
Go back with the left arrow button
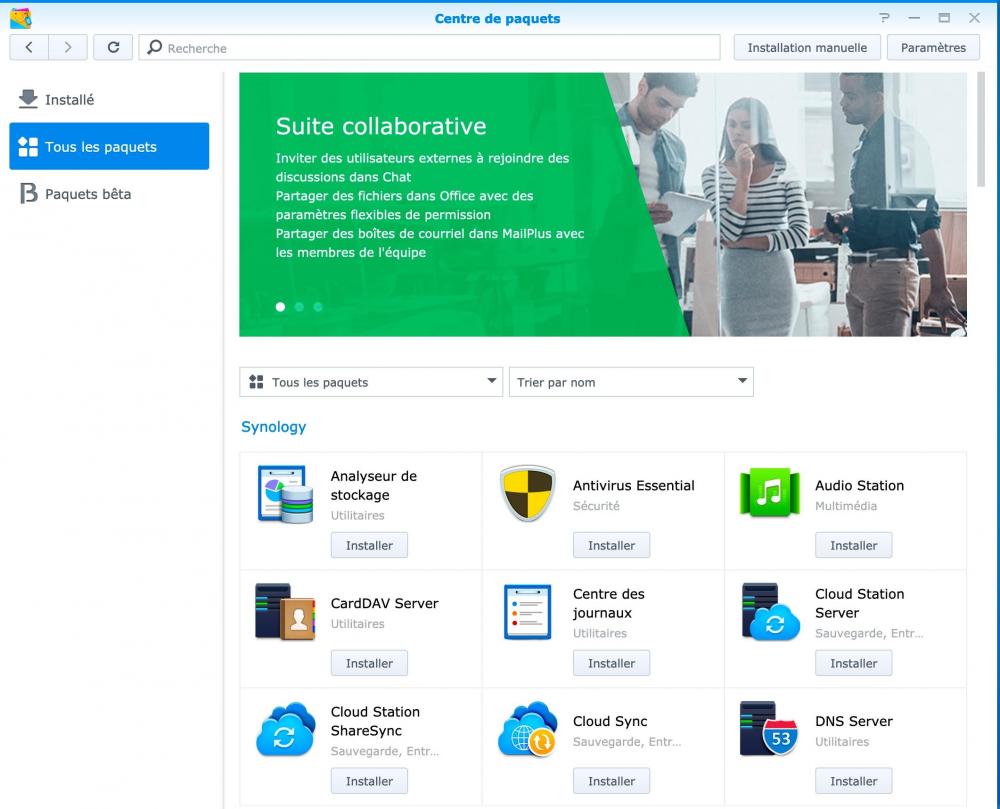[x=29, y=47]
